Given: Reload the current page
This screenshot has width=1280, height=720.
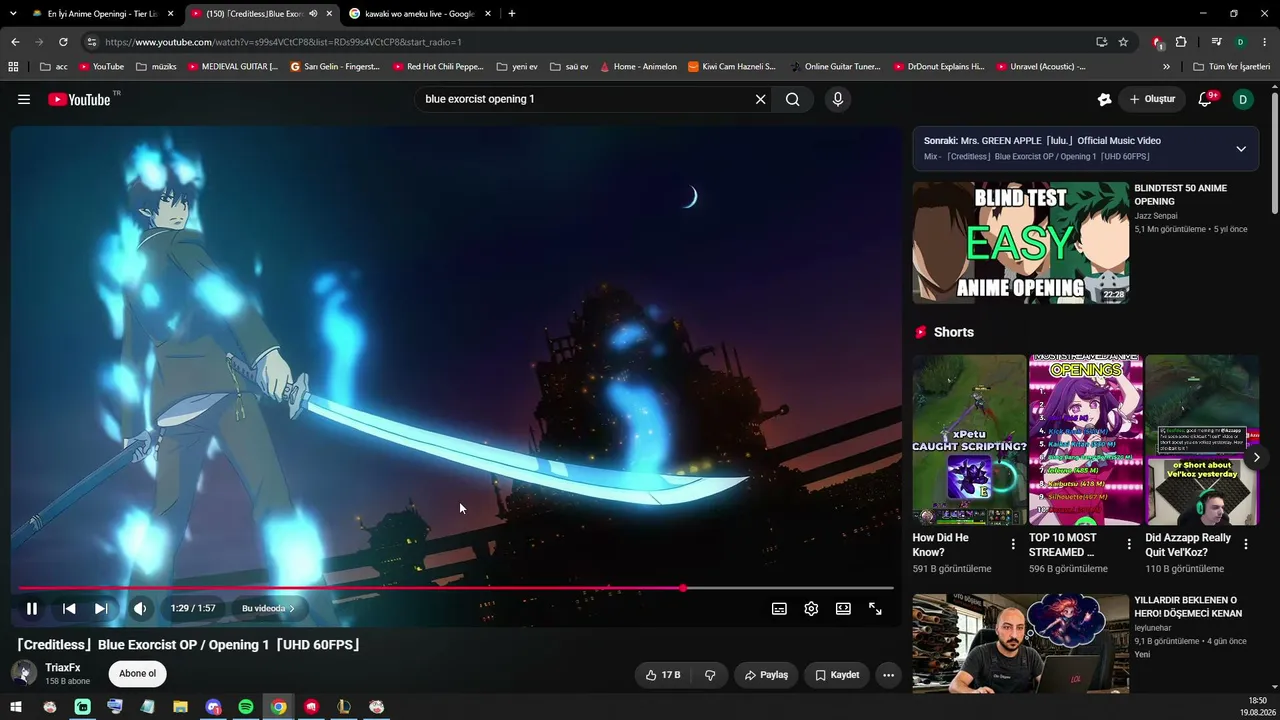Looking at the screenshot, I should [x=63, y=42].
